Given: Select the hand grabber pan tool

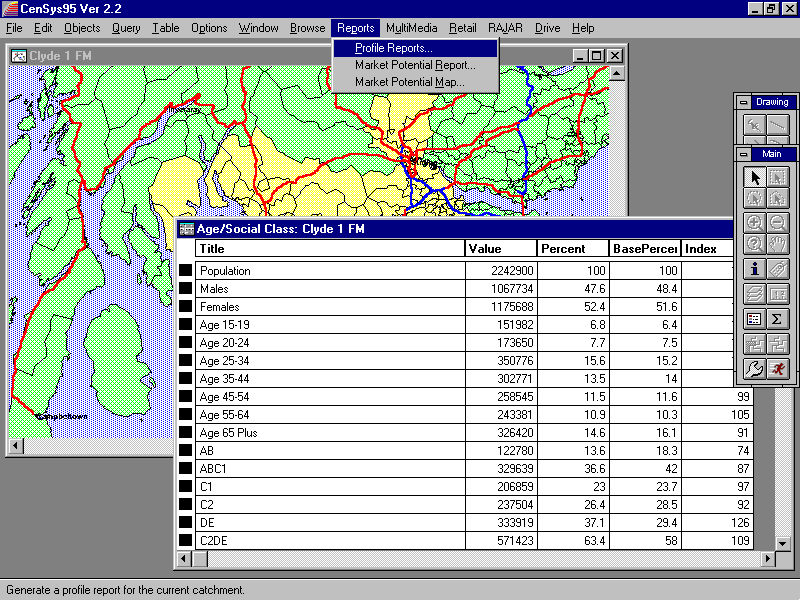Looking at the screenshot, I should (x=778, y=245).
